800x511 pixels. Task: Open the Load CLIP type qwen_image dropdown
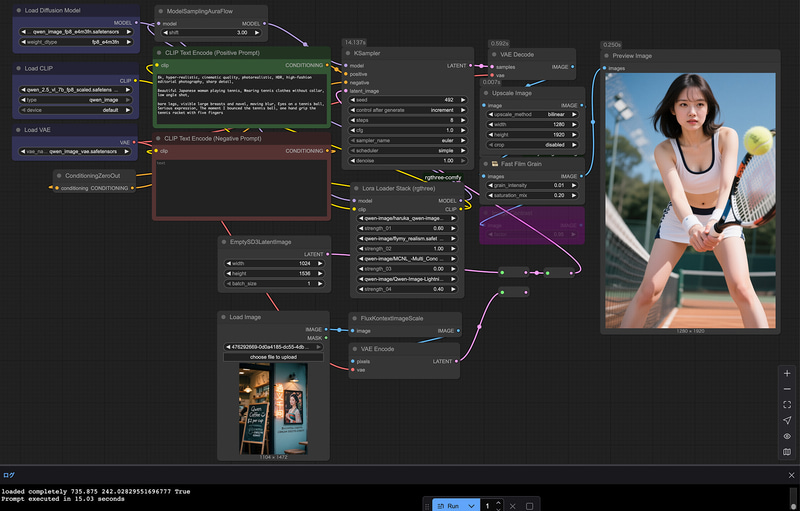point(76,100)
